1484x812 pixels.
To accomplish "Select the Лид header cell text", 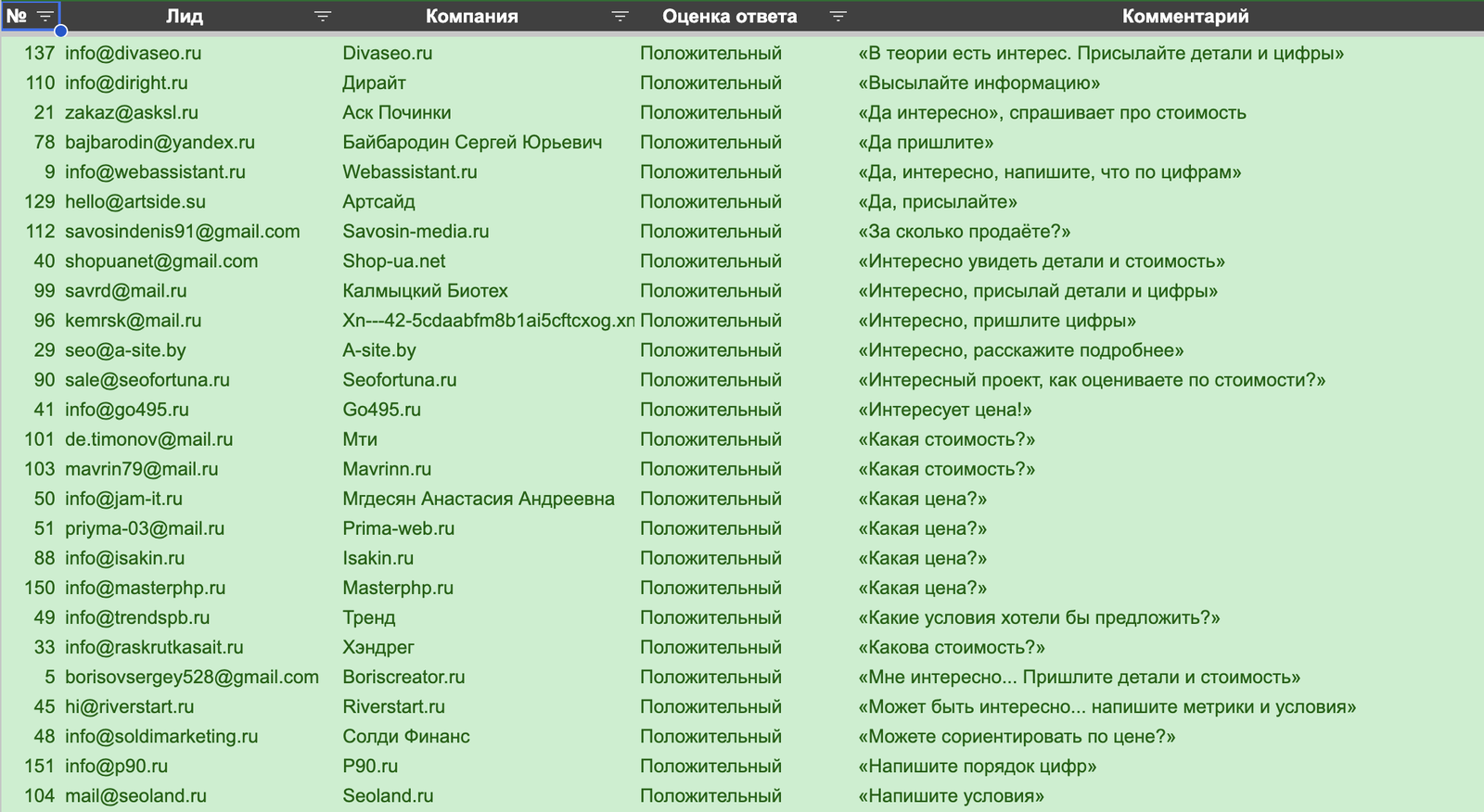I will pyautogui.click(x=185, y=16).
